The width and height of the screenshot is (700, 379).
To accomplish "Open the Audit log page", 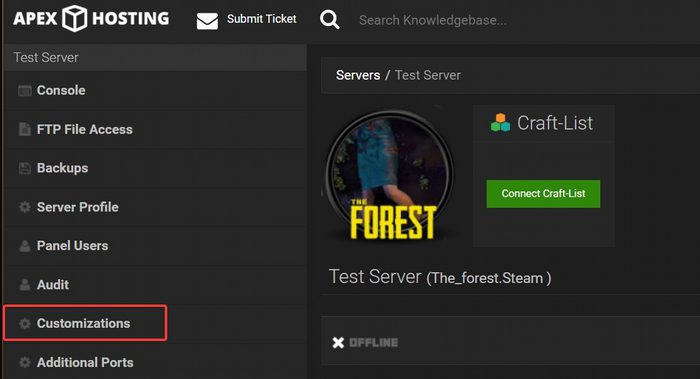I will pyautogui.click(x=53, y=285).
